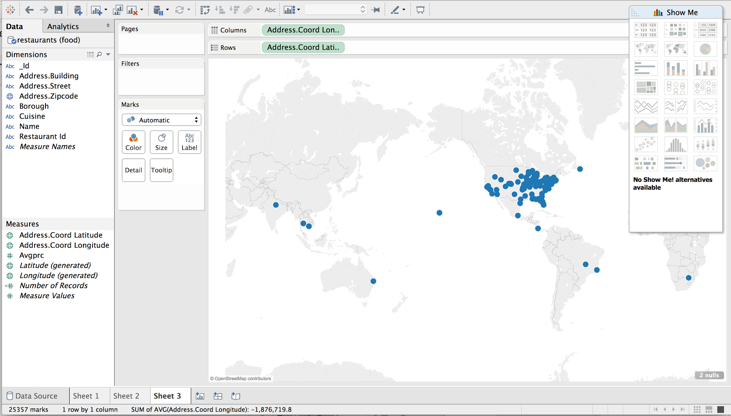Open presentation mode icon

point(420,10)
